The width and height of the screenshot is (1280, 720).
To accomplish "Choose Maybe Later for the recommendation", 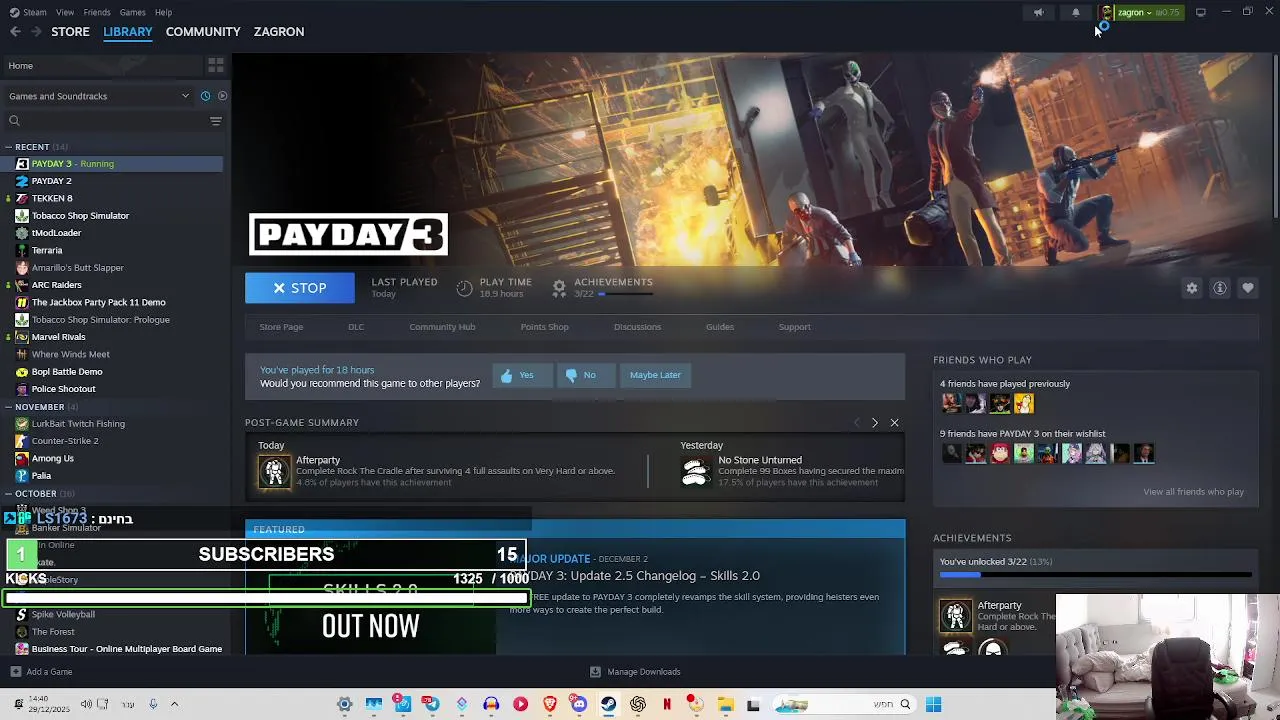I will (655, 375).
